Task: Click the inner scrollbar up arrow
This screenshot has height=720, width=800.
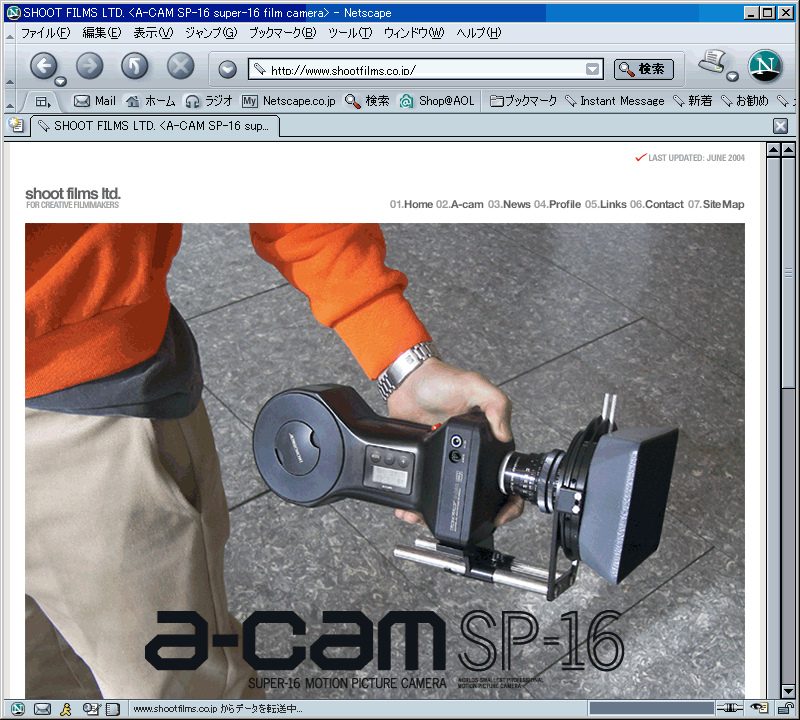Action: pos(773,150)
